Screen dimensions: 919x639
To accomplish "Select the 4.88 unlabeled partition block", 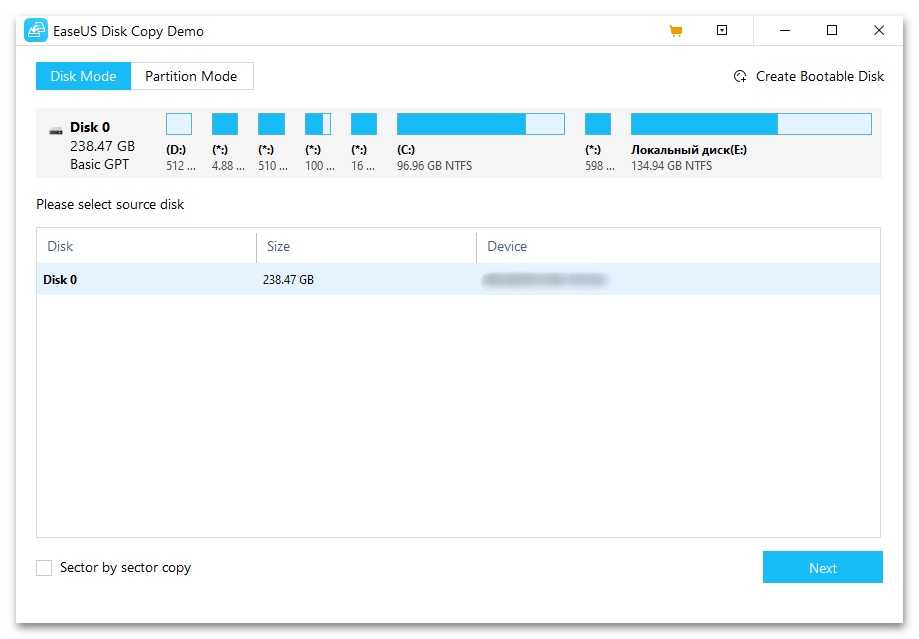I will point(225,124).
